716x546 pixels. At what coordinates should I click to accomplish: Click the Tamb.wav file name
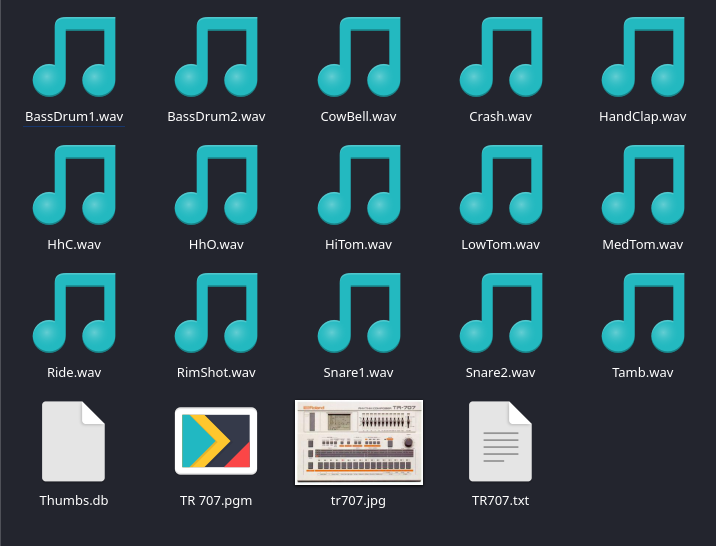[642, 373]
